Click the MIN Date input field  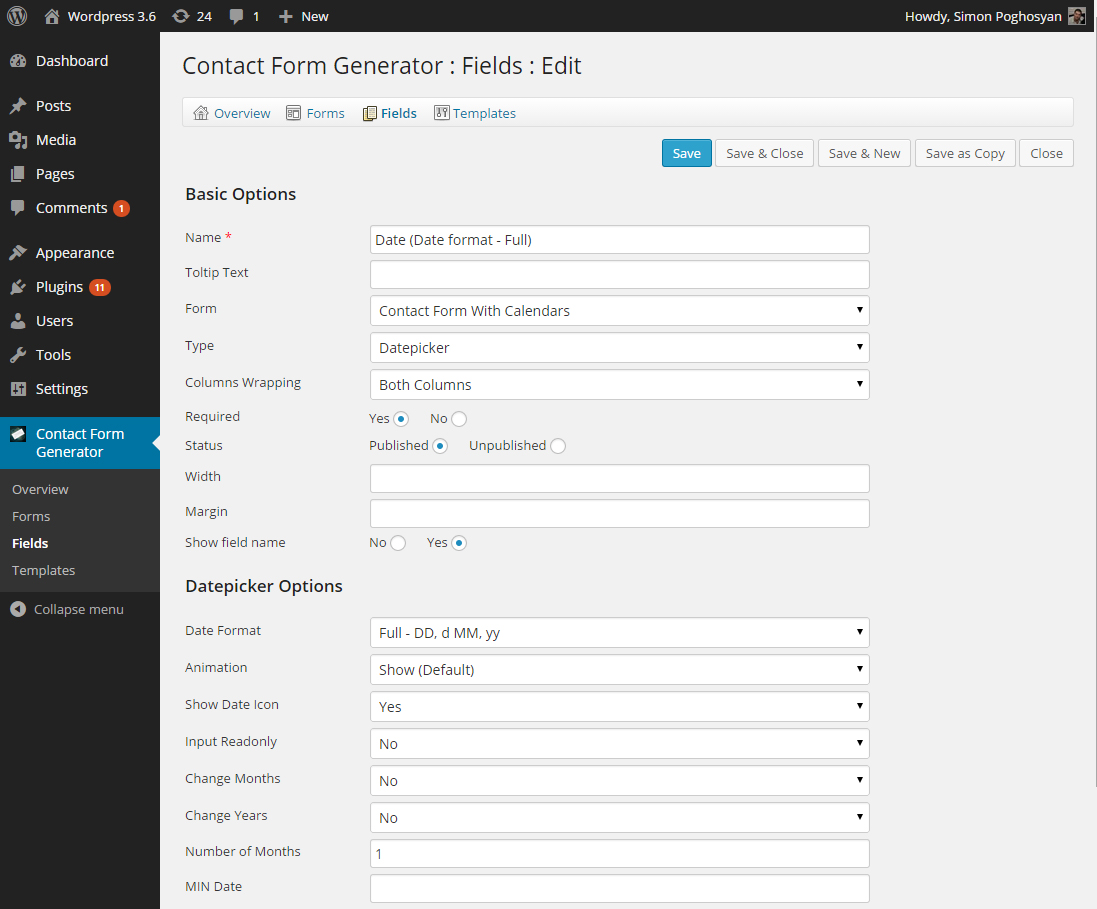pyautogui.click(x=619, y=889)
